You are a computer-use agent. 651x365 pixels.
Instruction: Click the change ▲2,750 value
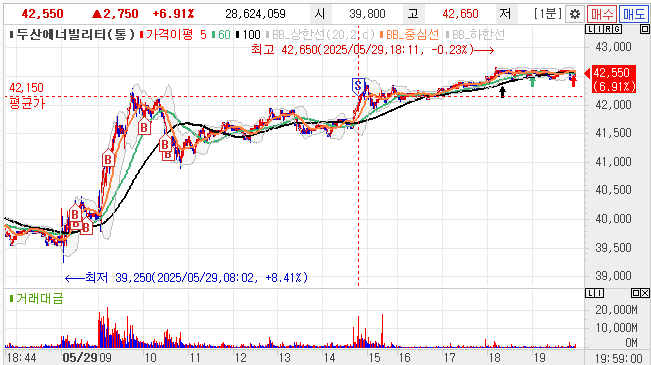(115, 14)
